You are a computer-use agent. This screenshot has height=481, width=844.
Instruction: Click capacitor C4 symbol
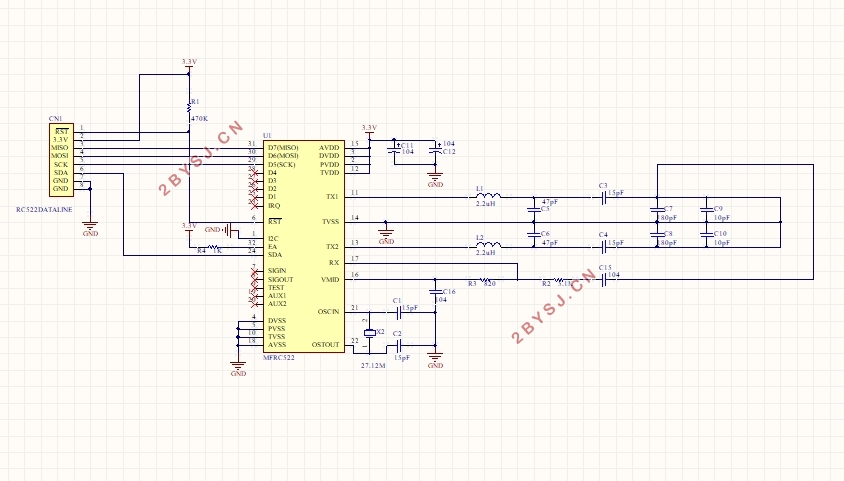604,247
